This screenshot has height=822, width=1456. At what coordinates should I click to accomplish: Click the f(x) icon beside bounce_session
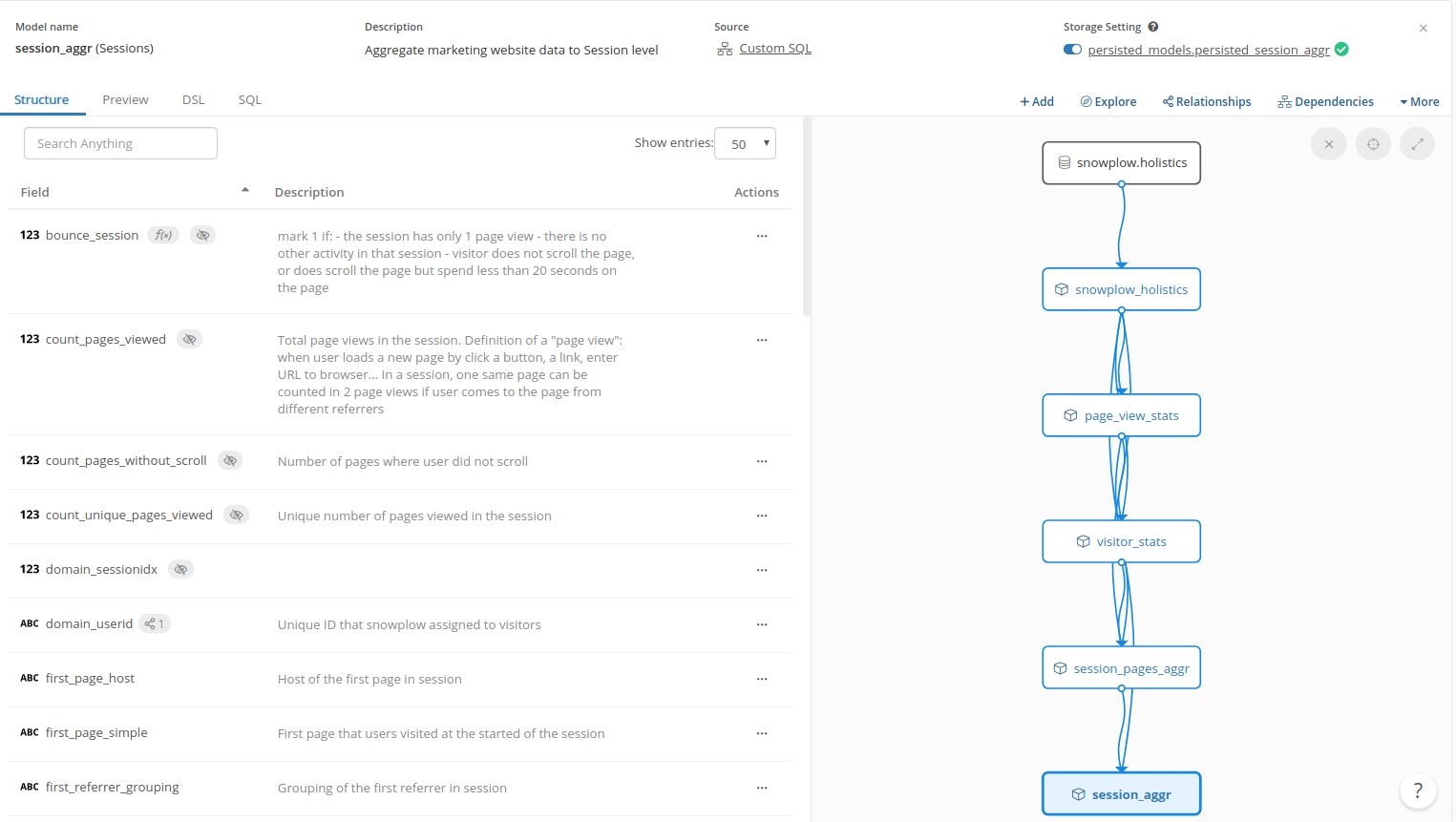click(x=163, y=235)
